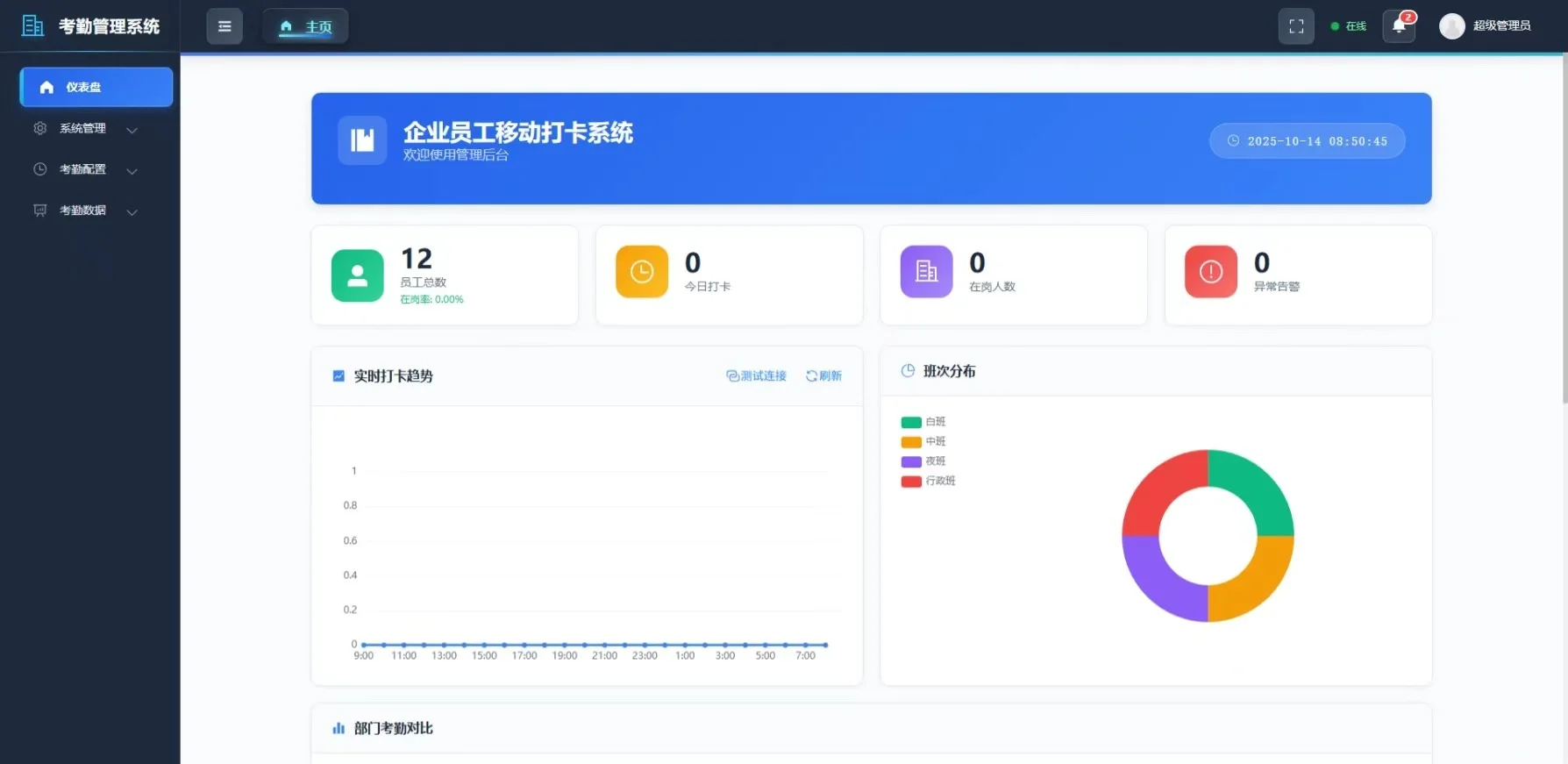Toggle 白班 legend green swatch

coord(911,422)
